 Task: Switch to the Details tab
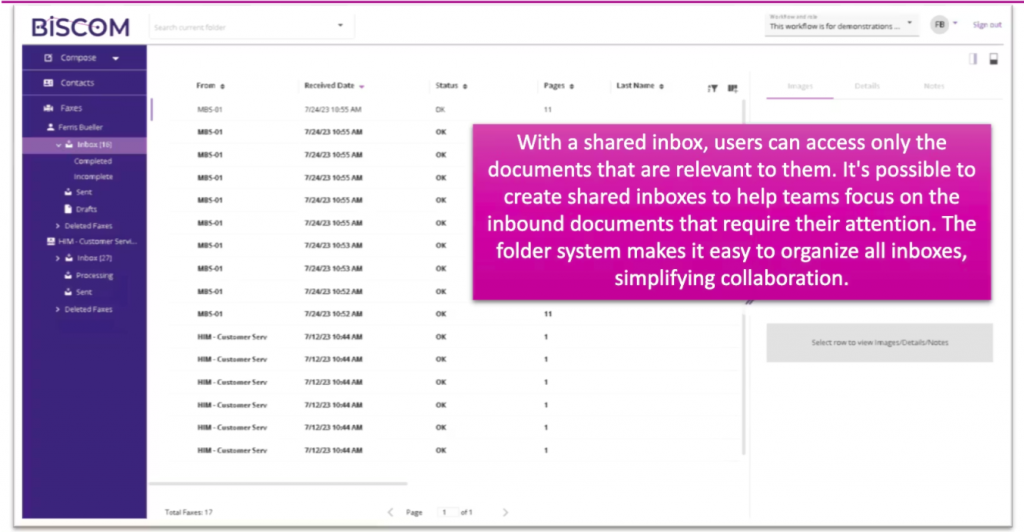867,86
